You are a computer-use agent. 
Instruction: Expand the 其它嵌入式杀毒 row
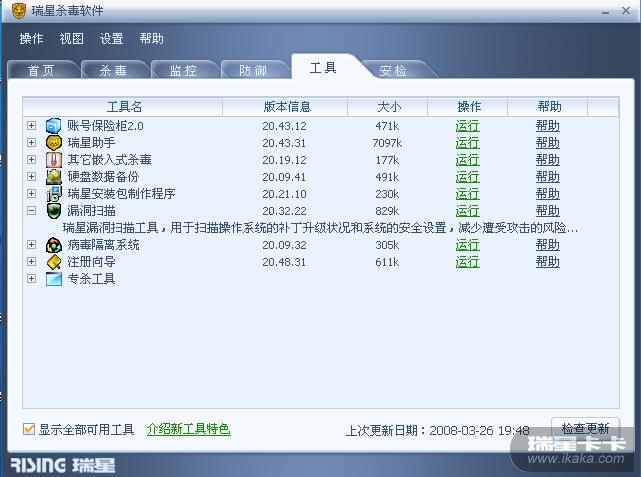click(31, 159)
